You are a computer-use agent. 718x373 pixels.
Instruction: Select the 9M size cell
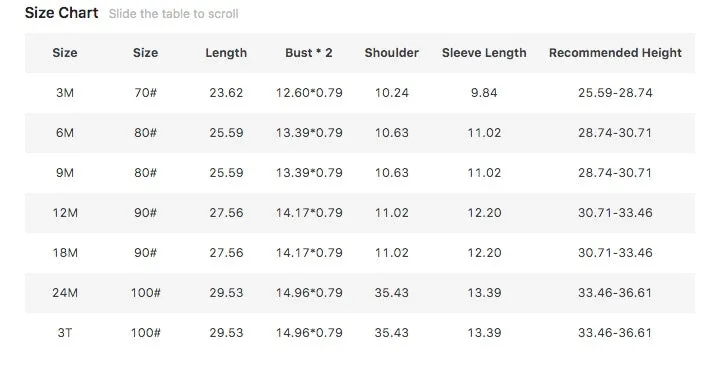tap(65, 173)
